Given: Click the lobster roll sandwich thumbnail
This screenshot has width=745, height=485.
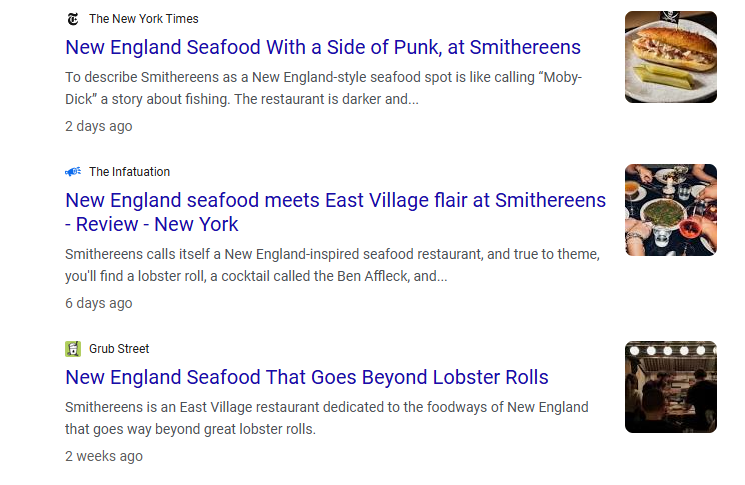Looking at the screenshot, I should (x=670, y=57).
